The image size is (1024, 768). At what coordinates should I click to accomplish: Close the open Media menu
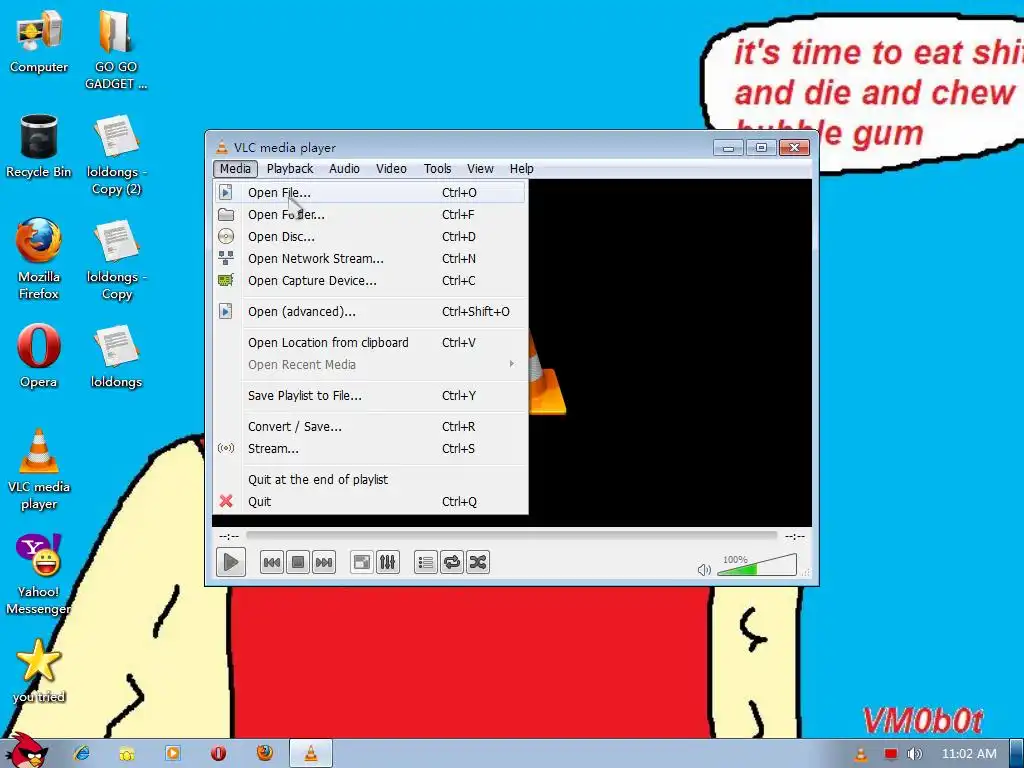235,168
